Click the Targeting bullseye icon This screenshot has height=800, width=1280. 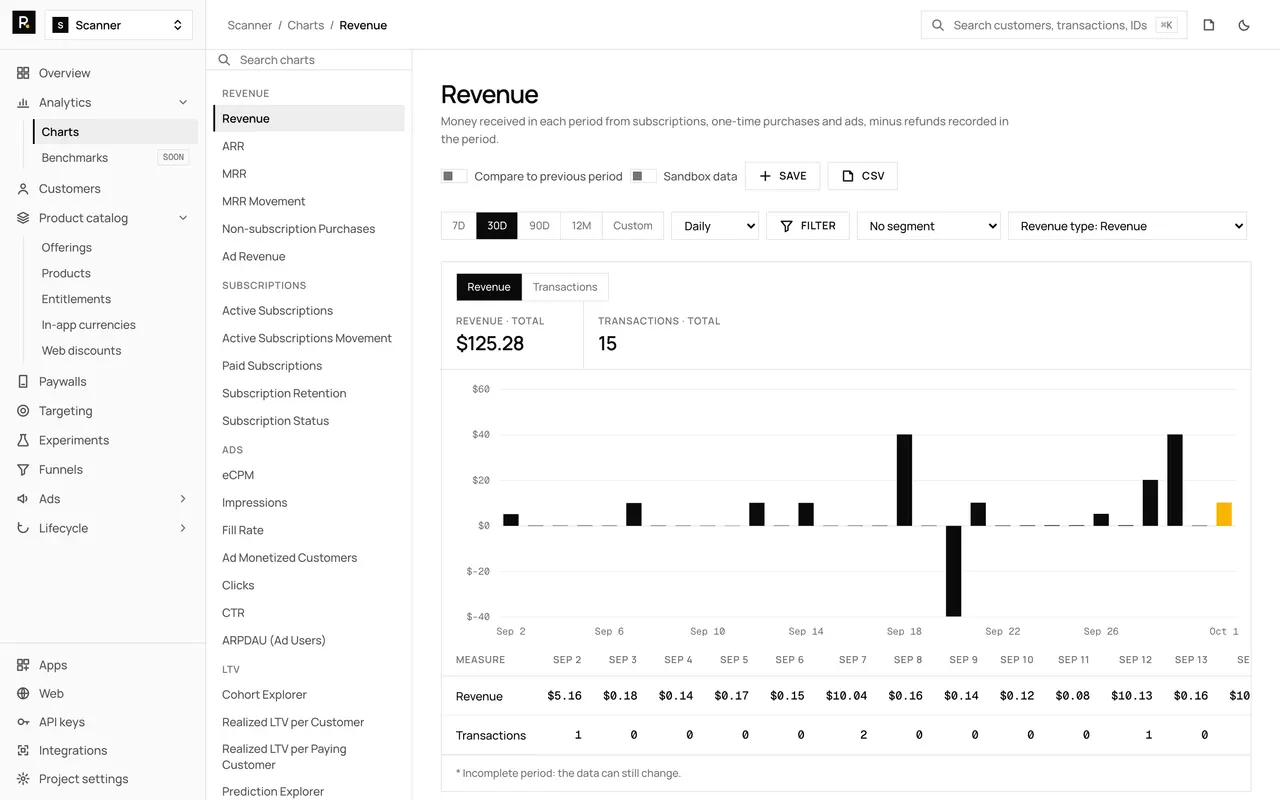coord(23,411)
